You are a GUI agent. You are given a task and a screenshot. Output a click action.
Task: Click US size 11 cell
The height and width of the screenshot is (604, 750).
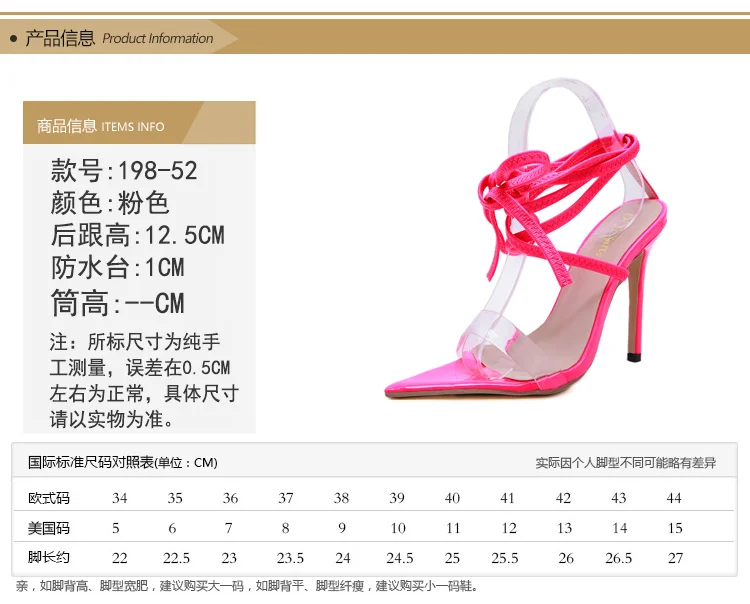[453, 528]
